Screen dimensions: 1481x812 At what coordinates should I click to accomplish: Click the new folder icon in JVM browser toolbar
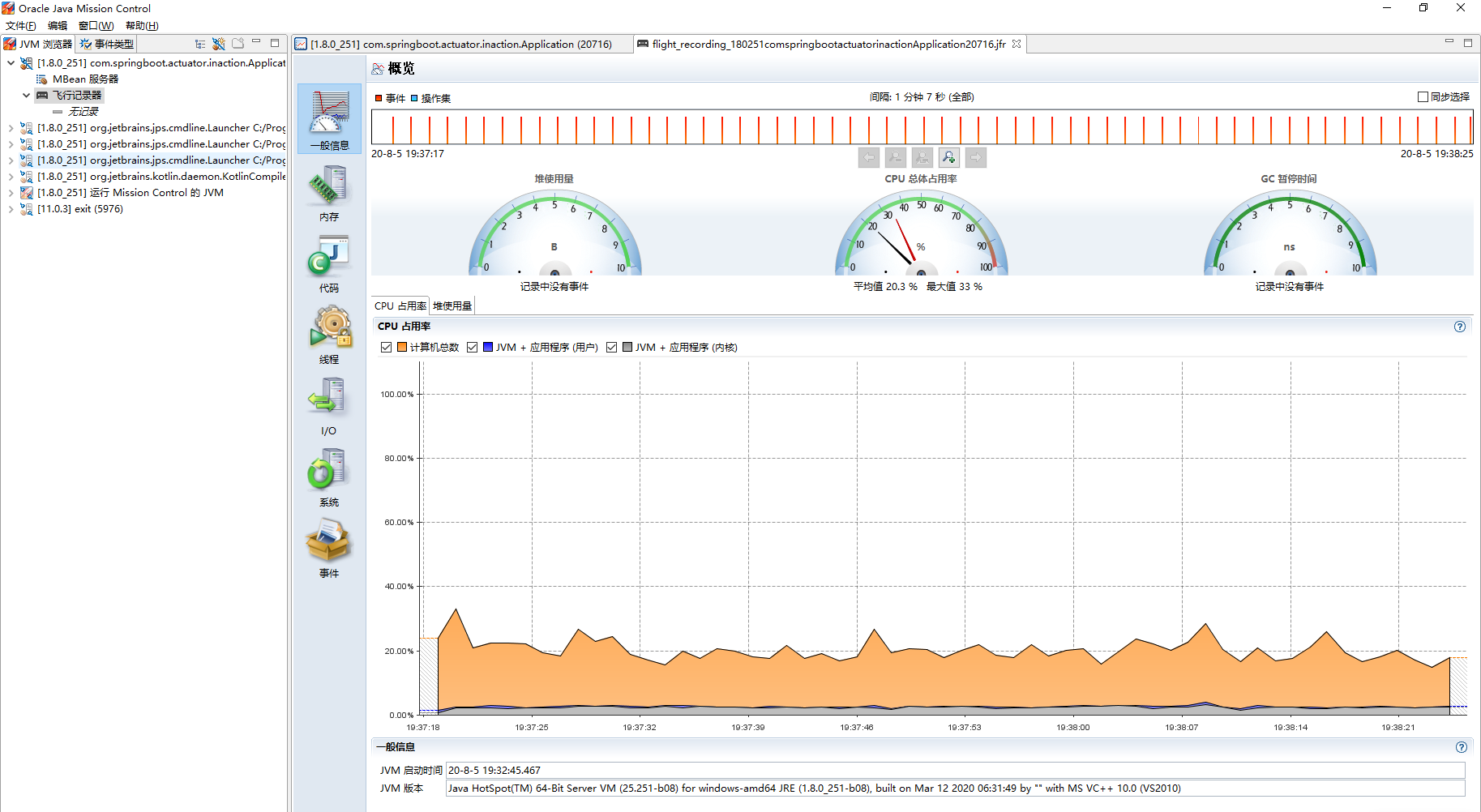pyautogui.click(x=238, y=44)
